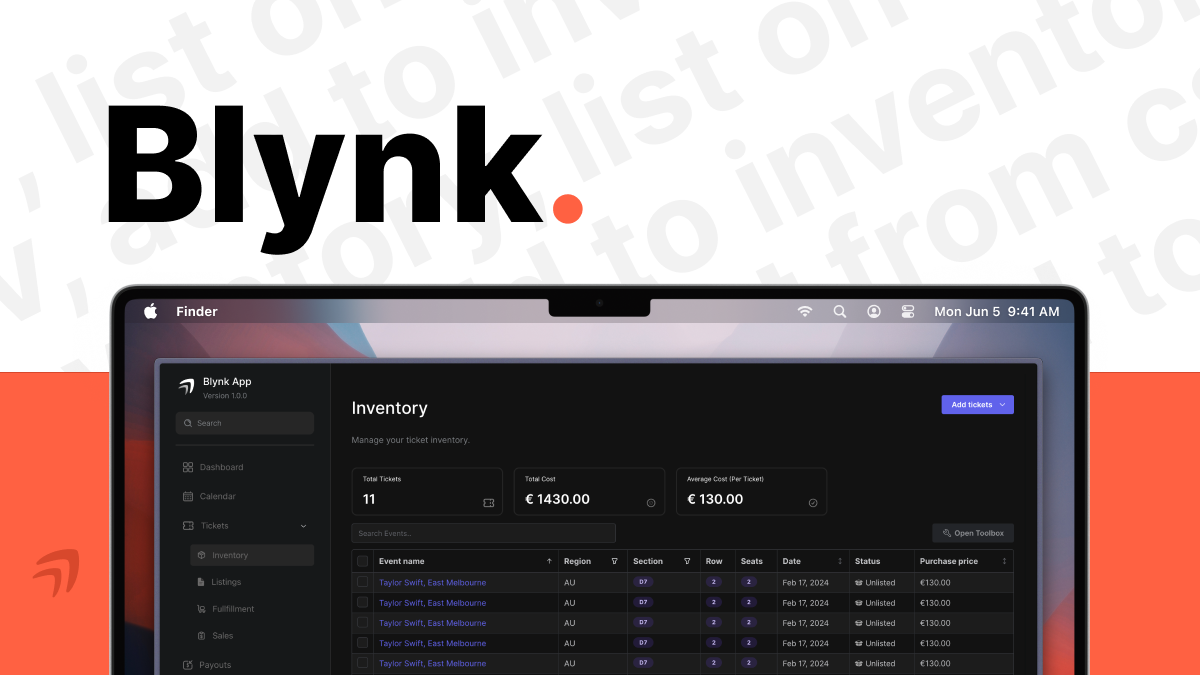Click the Row column header
Viewport: 1200px width, 675px height.
714,561
